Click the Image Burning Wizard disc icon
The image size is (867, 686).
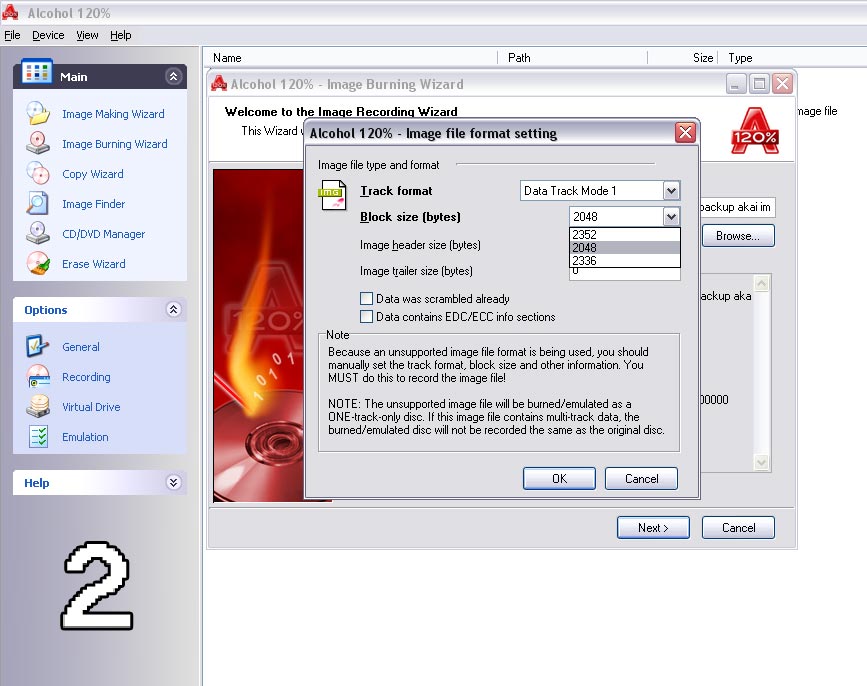tap(38, 143)
